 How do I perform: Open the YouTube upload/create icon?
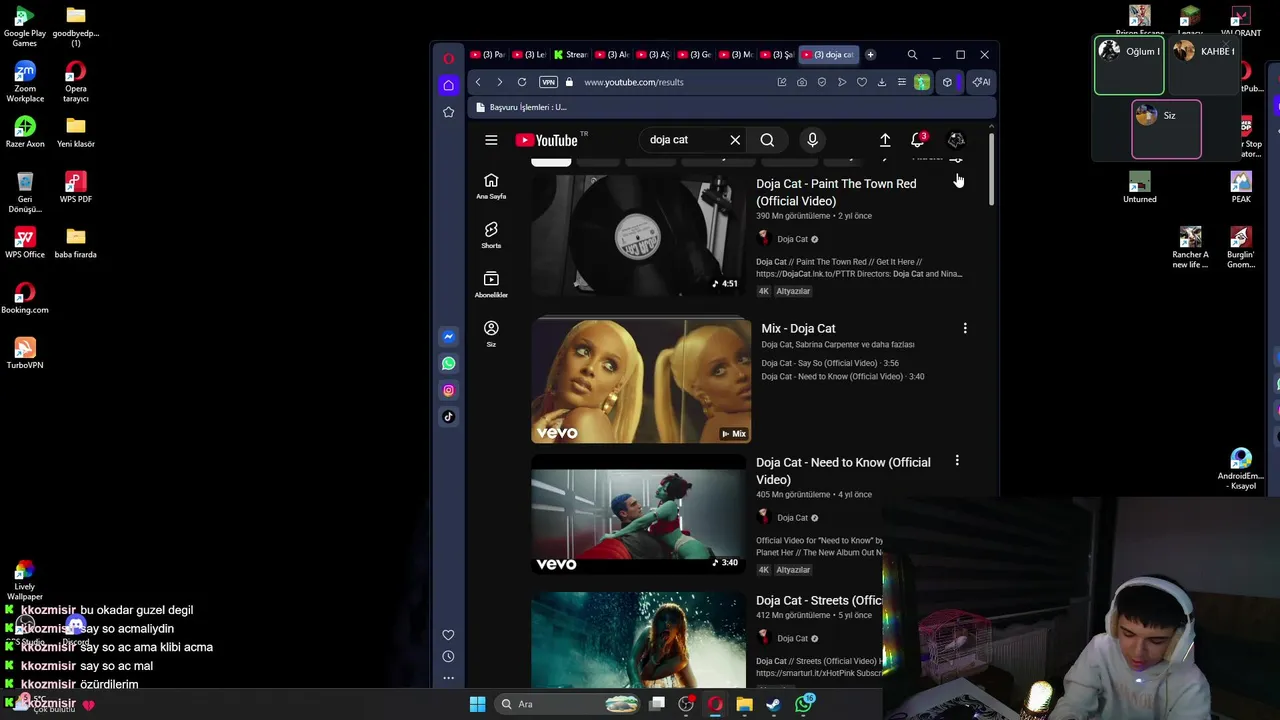[x=885, y=140]
